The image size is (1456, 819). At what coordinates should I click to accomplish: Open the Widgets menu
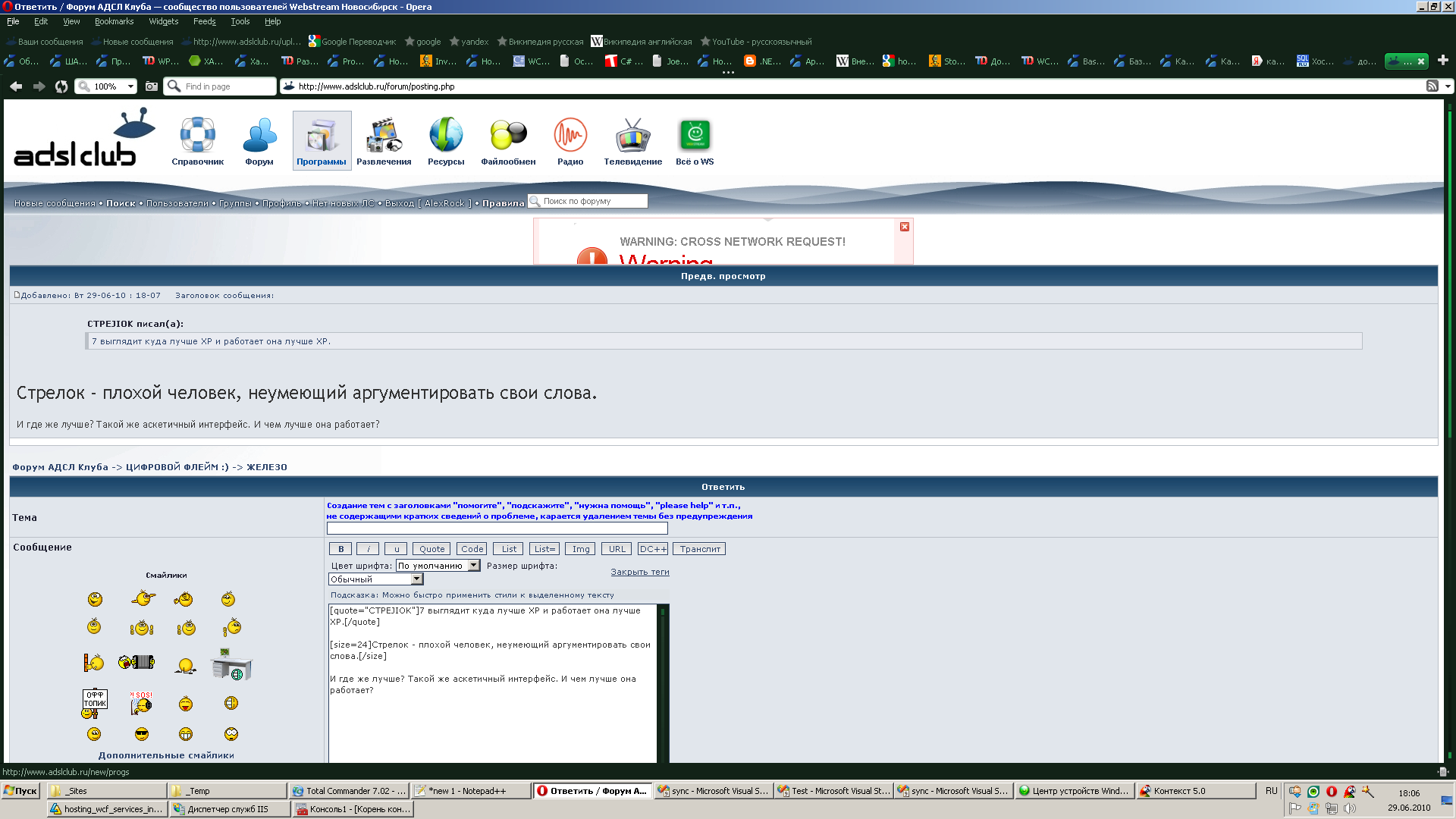pyautogui.click(x=163, y=21)
